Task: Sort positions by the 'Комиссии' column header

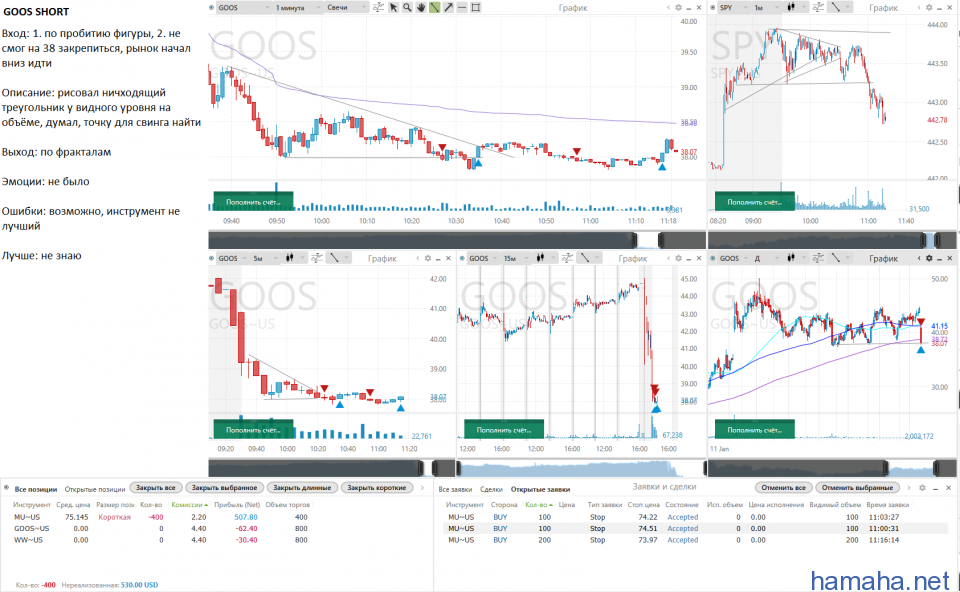Action: (x=189, y=505)
